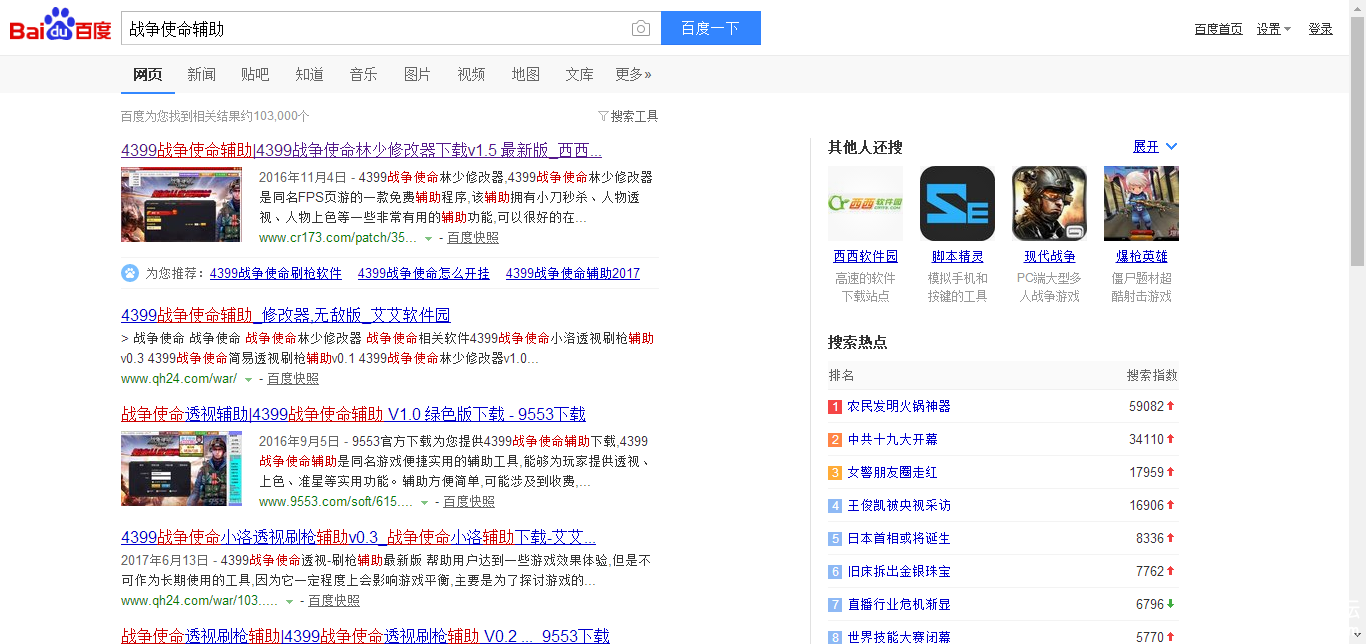The width and height of the screenshot is (1366, 644).
Task: Click the 登录 link
Action: click(x=1320, y=29)
